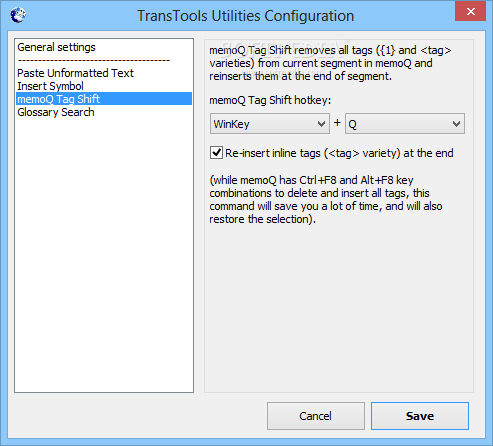This screenshot has width=493, height=446.
Task: Save the configuration settings
Action: [420, 416]
